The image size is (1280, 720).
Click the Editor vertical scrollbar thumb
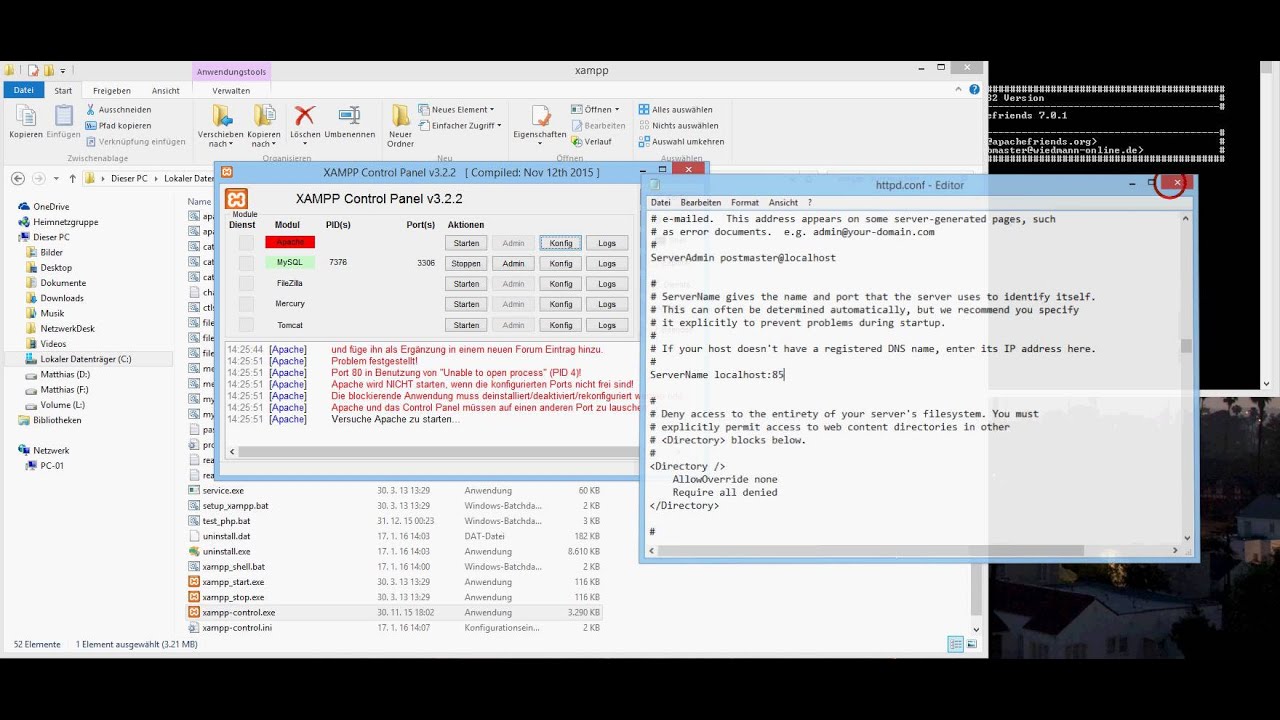(x=1187, y=346)
